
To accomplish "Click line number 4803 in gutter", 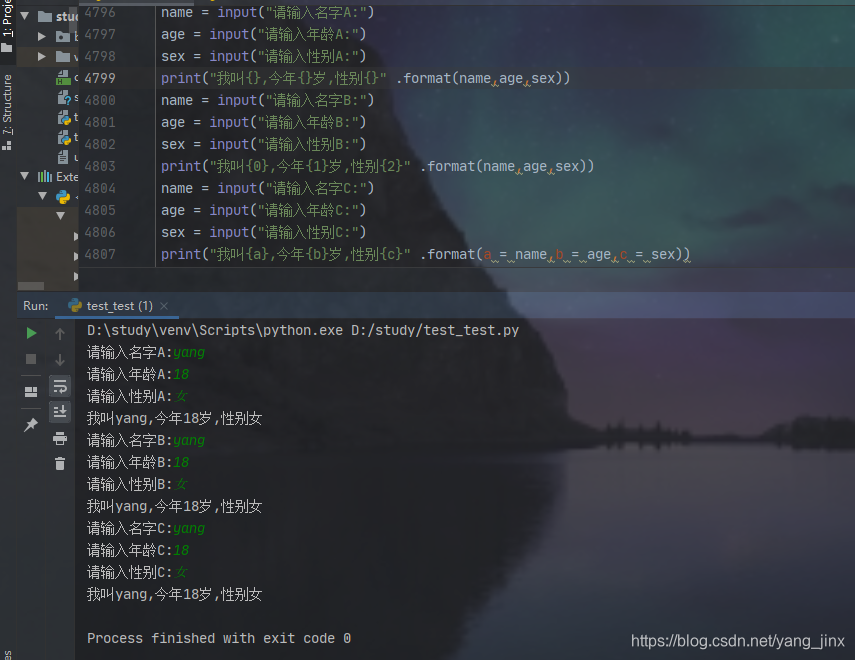I will click(100, 166).
